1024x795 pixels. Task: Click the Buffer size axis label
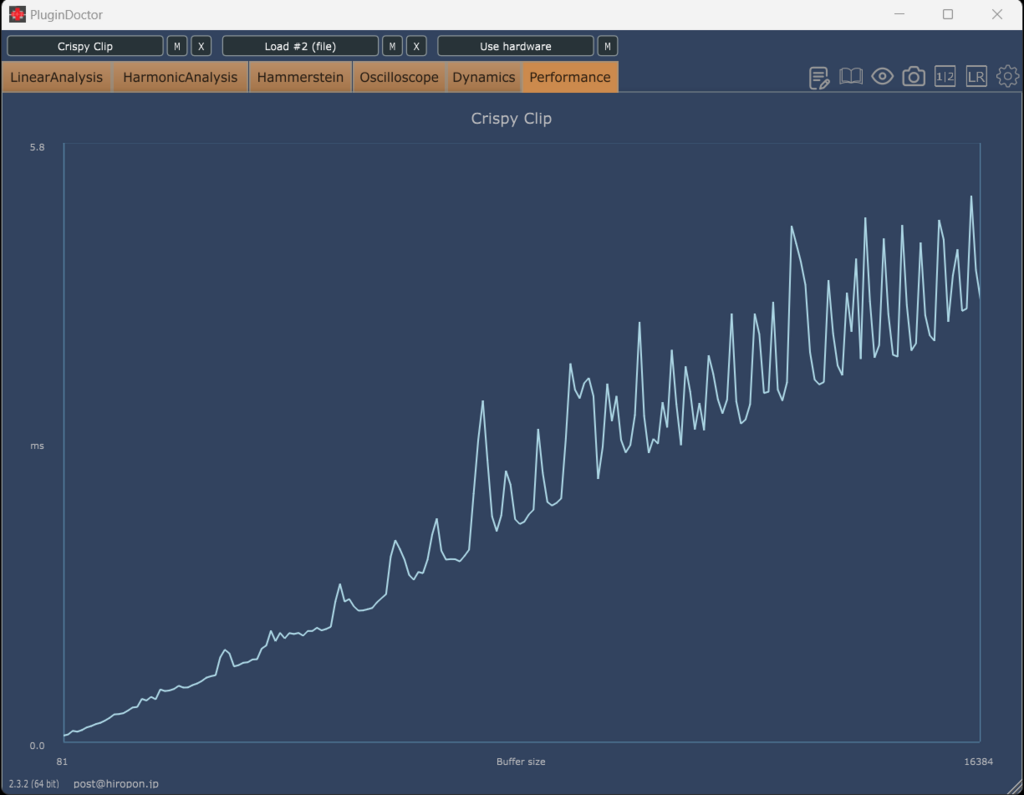[x=520, y=762]
